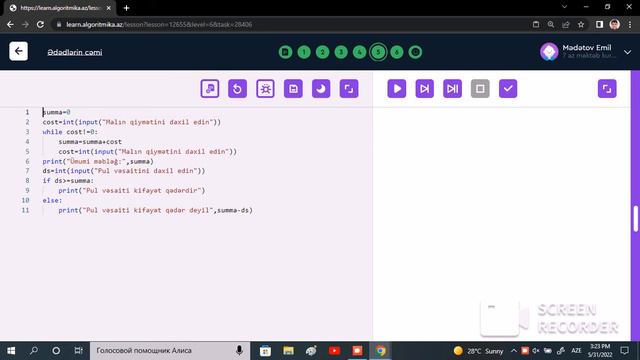This screenshot has height=360, width=640.
Task: Reset the code with the undo arrow icon
Action: pos(238,89)
